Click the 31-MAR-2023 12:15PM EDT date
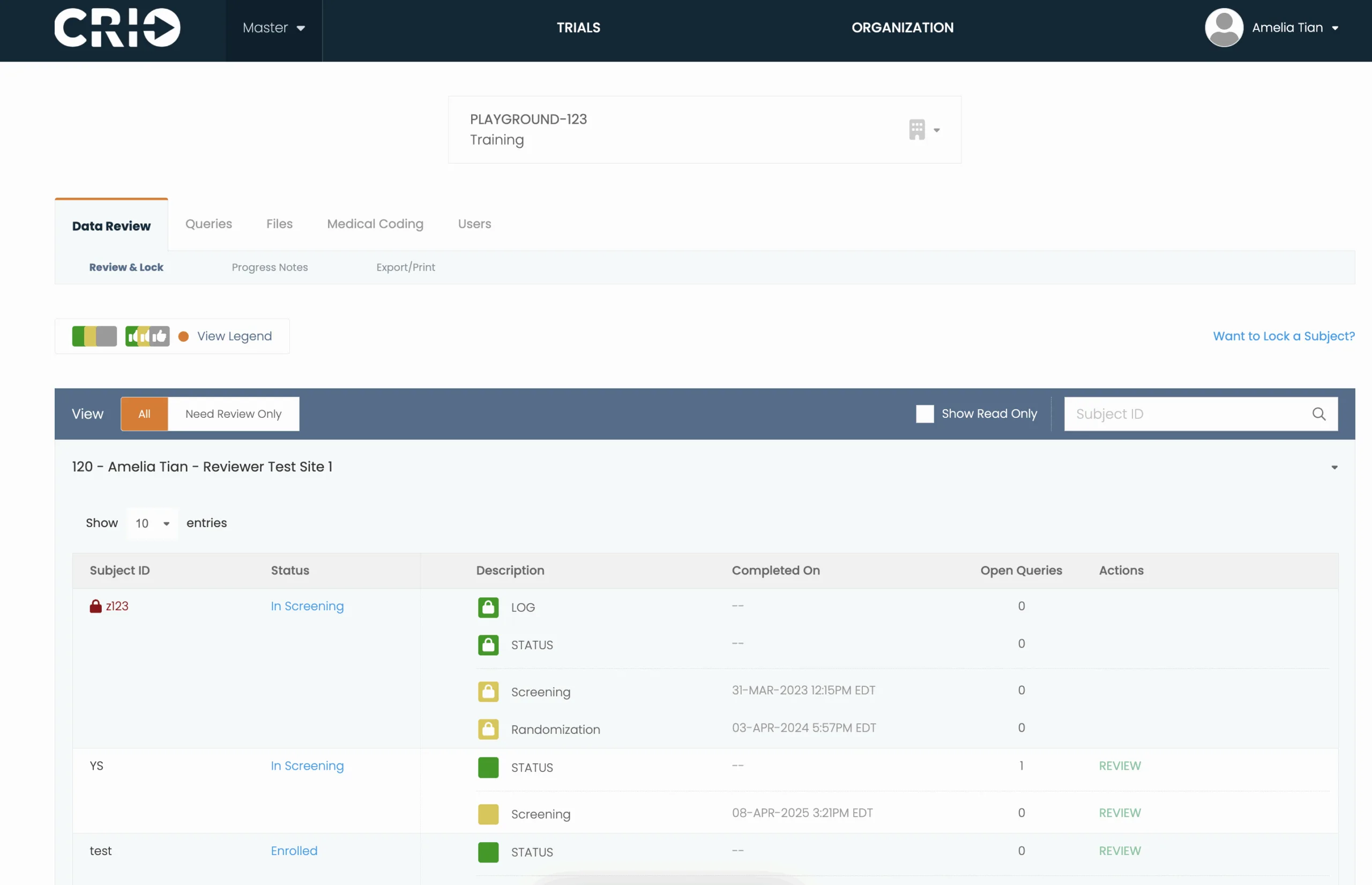Viewport: 1372px width, 885px height. tap(803, 690)
